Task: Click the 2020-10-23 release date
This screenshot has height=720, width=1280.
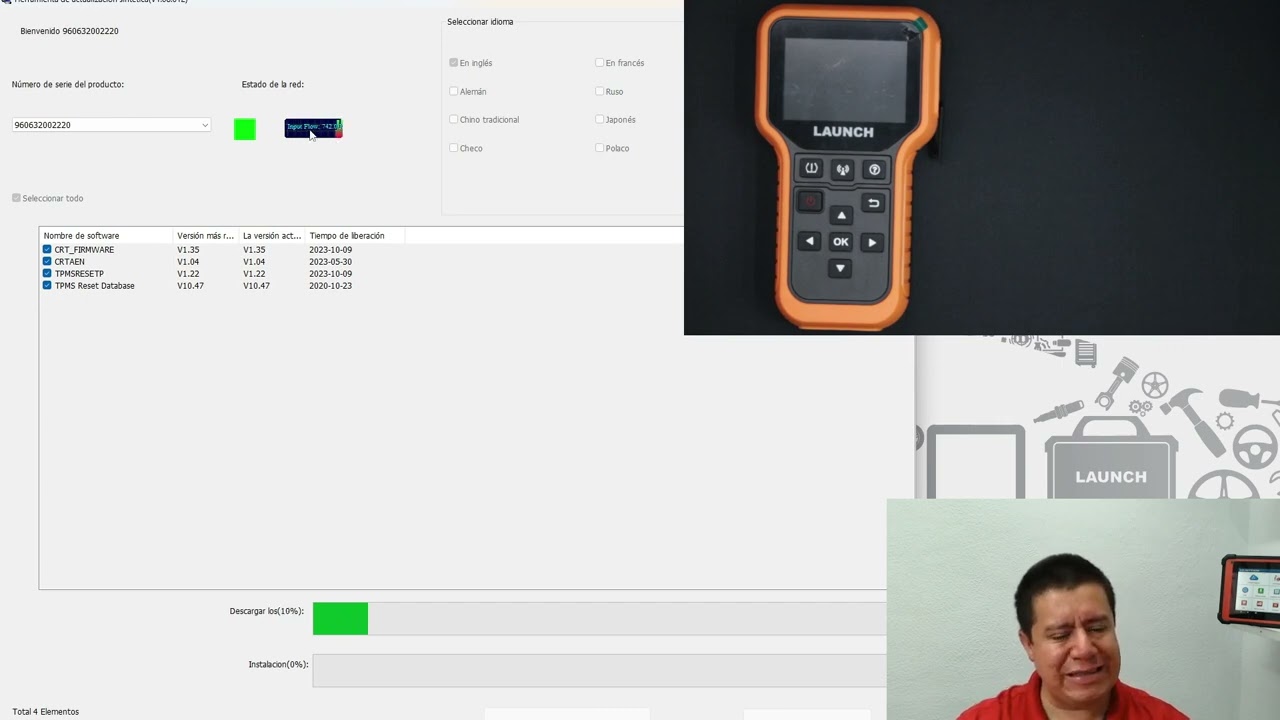Action: tap(330, 286)
